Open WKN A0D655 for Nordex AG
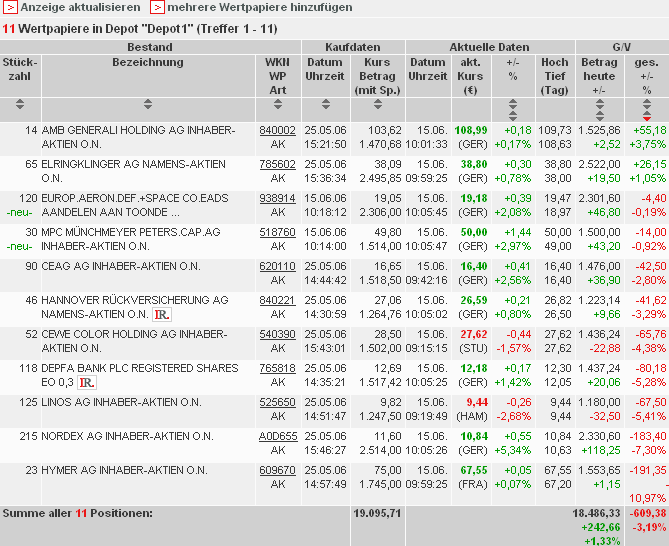The height and width of the screenshot is (546, 669). tap(278, 436)
